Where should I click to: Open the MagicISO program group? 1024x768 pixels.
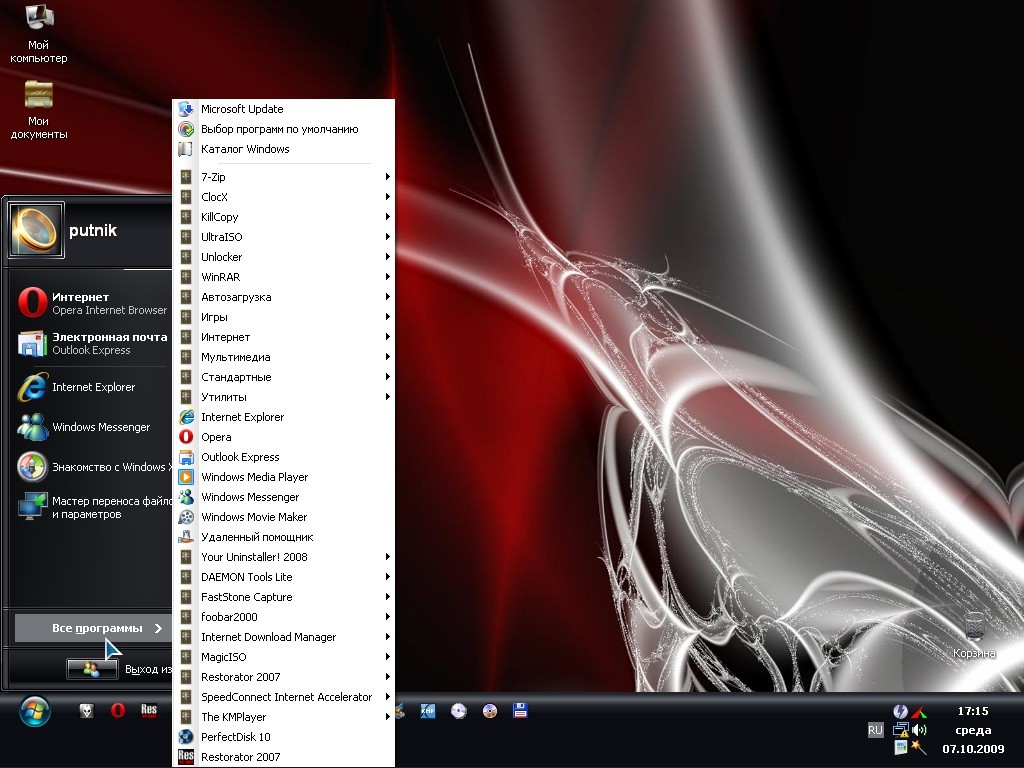pyautogui.click(x=283, y=657)
